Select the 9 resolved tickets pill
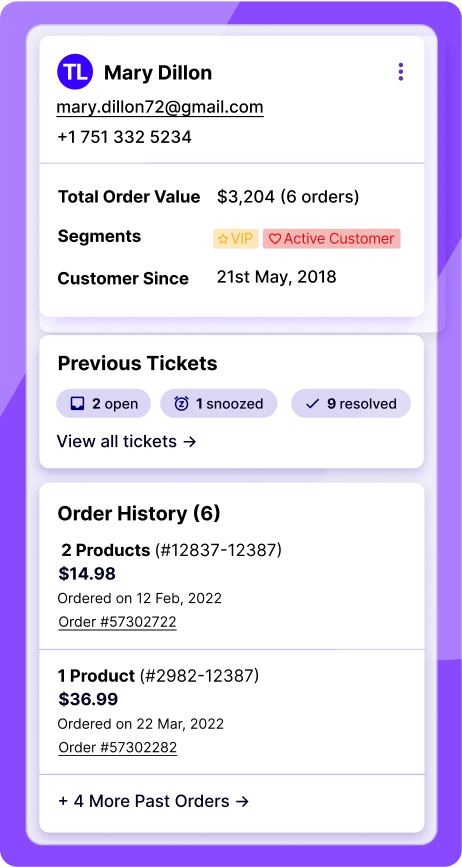 [351, 404]
